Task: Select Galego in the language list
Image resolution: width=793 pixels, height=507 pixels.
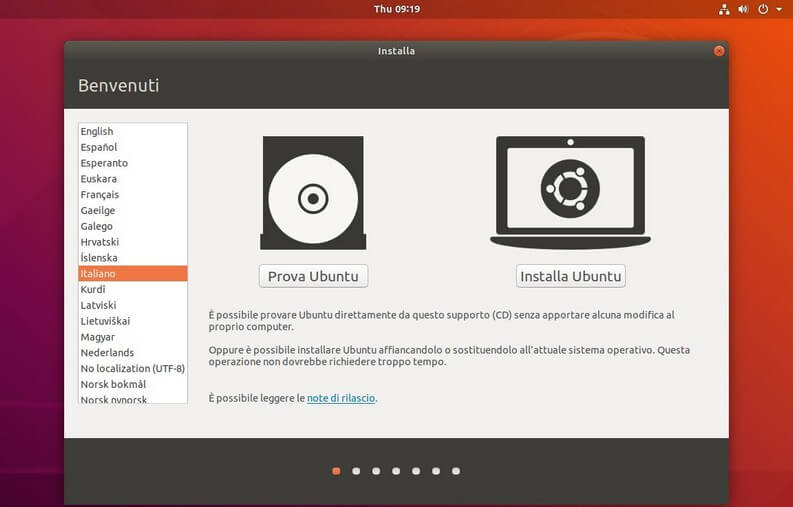Action: pyautogui.click(x=133, y=226)
